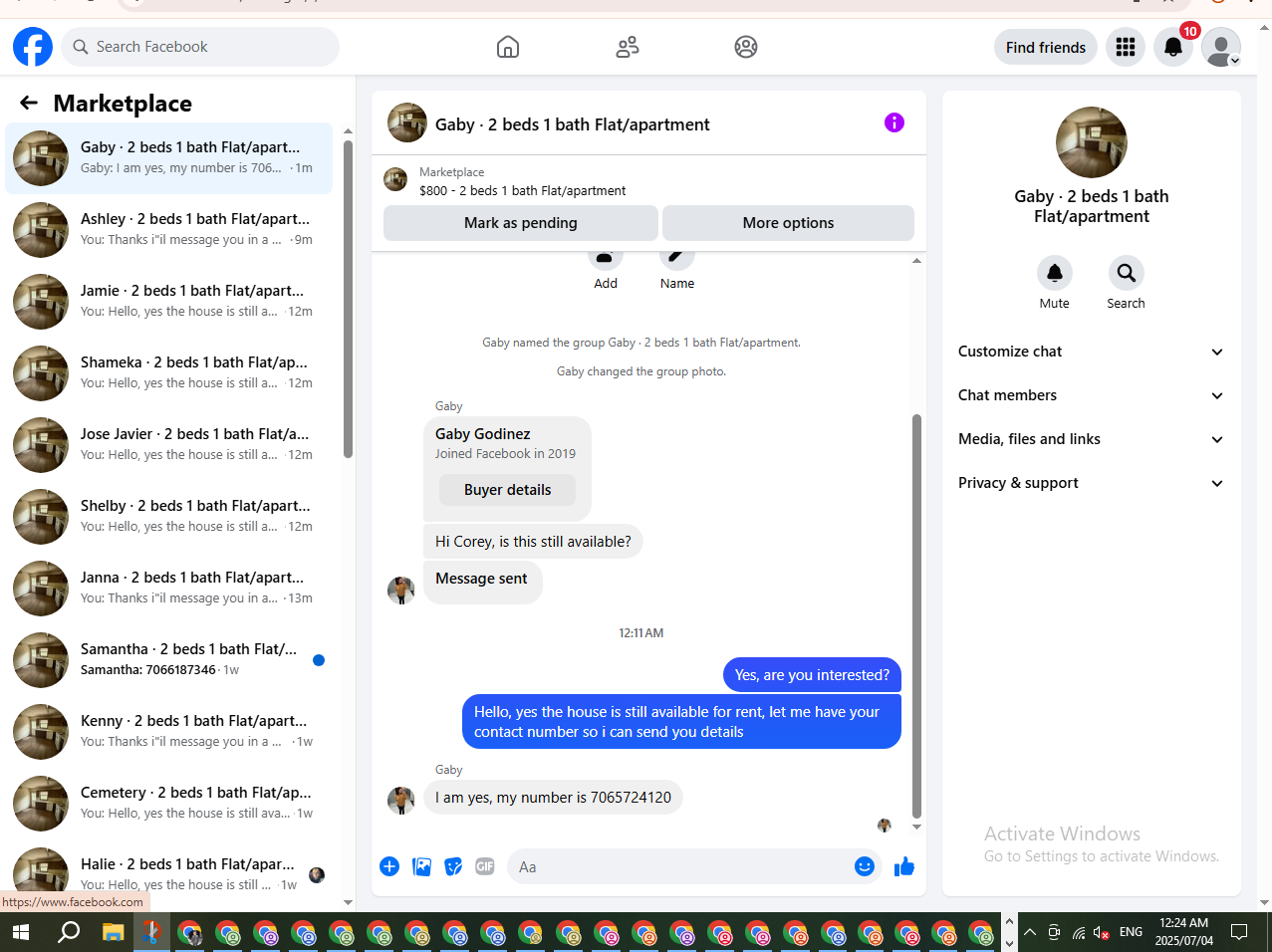Expand Chat members section
This screenshot has height=952, width=1272.
click(1092, 395)
